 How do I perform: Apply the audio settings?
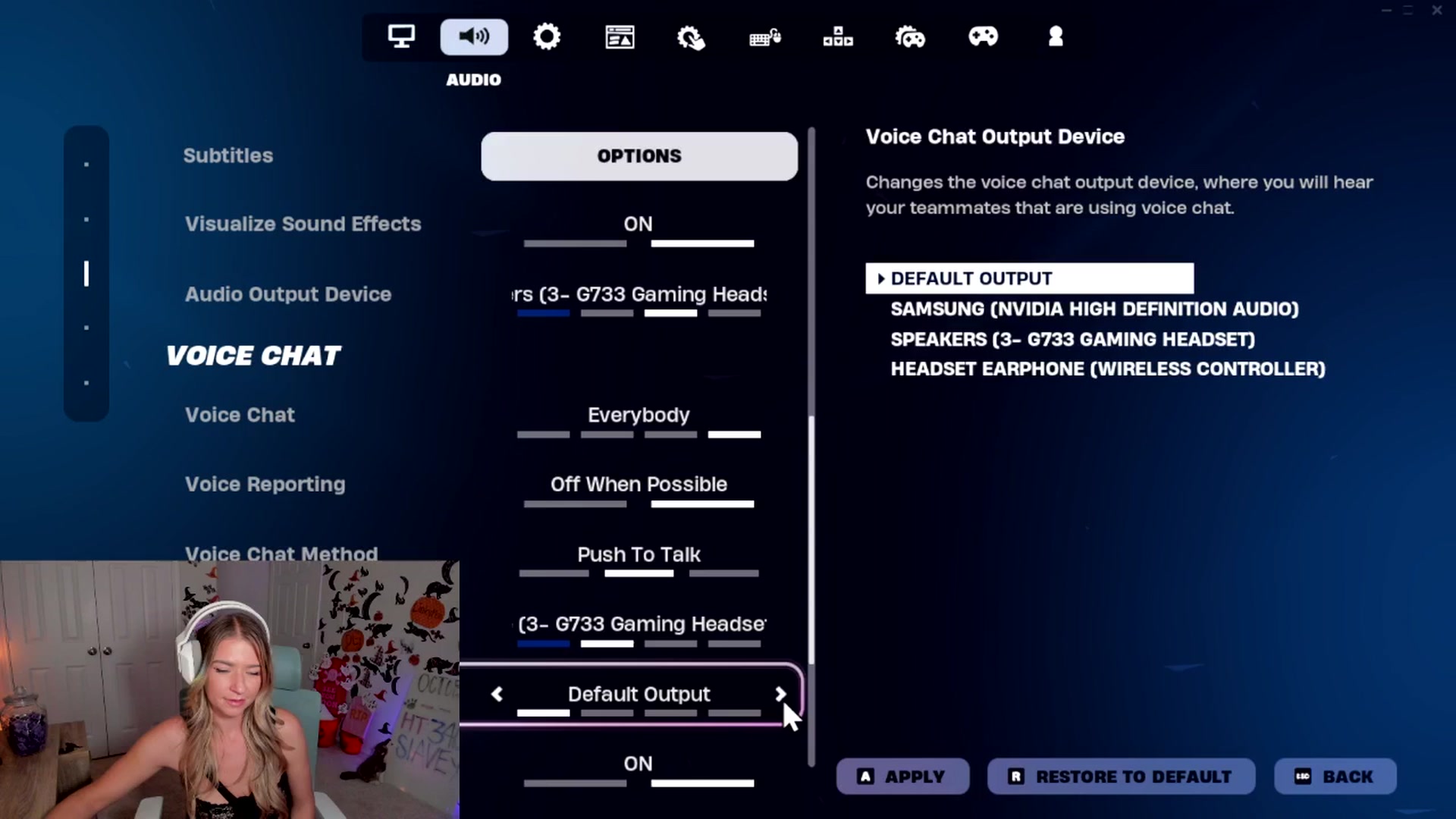click(x=902, y=777)
